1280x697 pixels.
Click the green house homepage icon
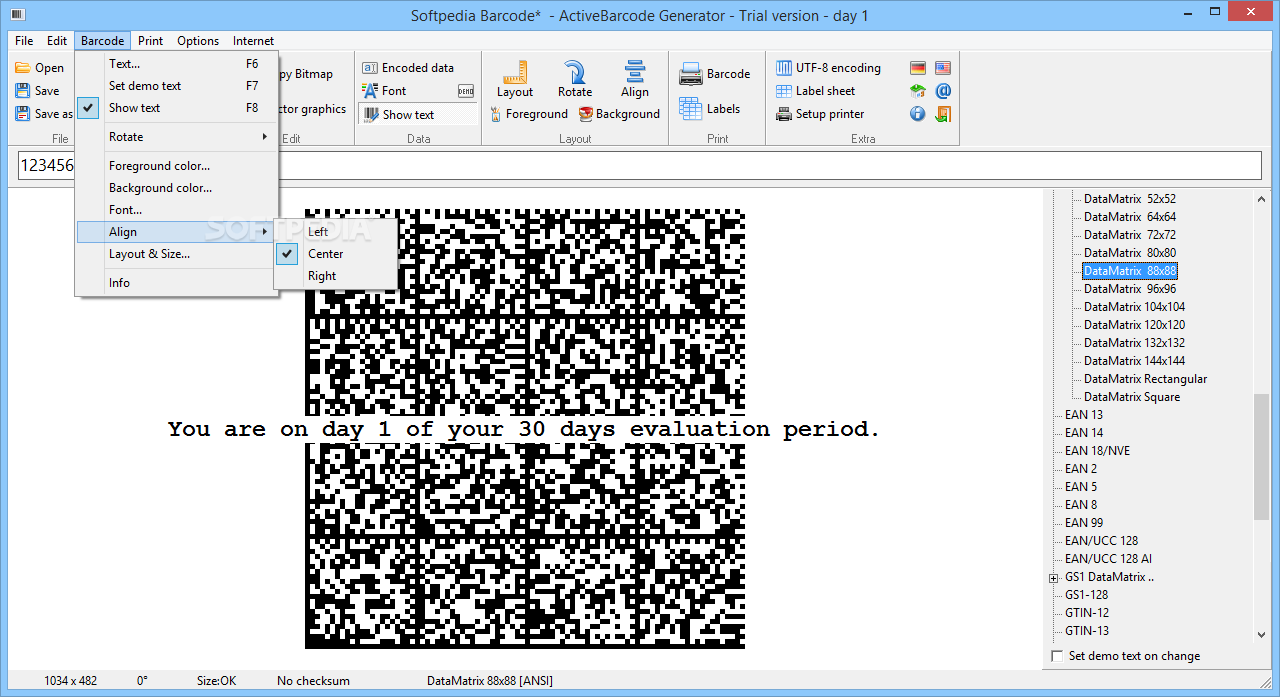coord(918,91)
